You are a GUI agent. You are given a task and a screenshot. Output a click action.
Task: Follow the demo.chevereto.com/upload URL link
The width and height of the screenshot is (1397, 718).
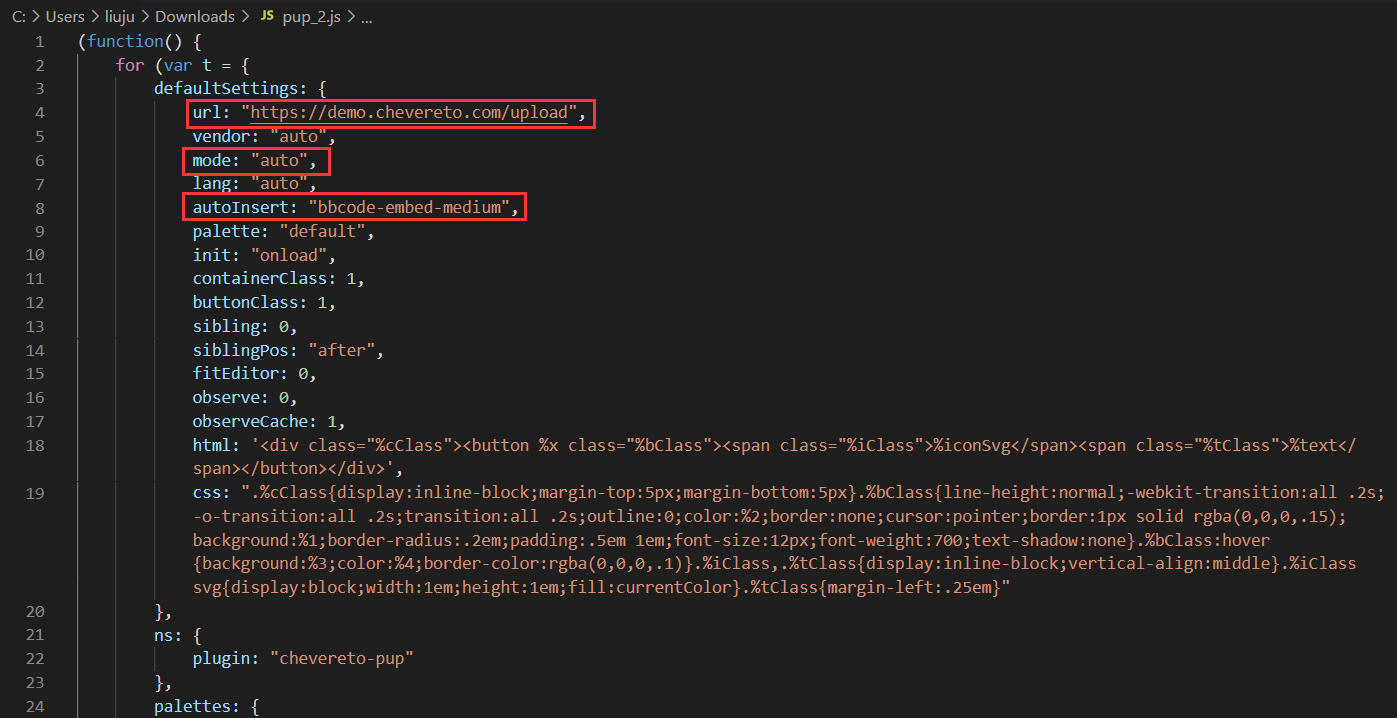[409, 113]
